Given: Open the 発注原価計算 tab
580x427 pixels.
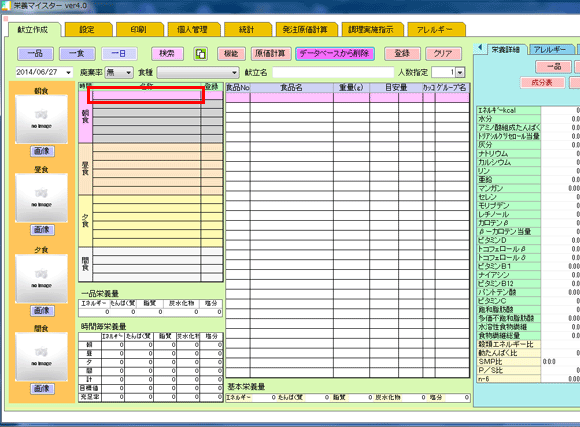Looking at the screenshot, I should click(x=306, y=30).
